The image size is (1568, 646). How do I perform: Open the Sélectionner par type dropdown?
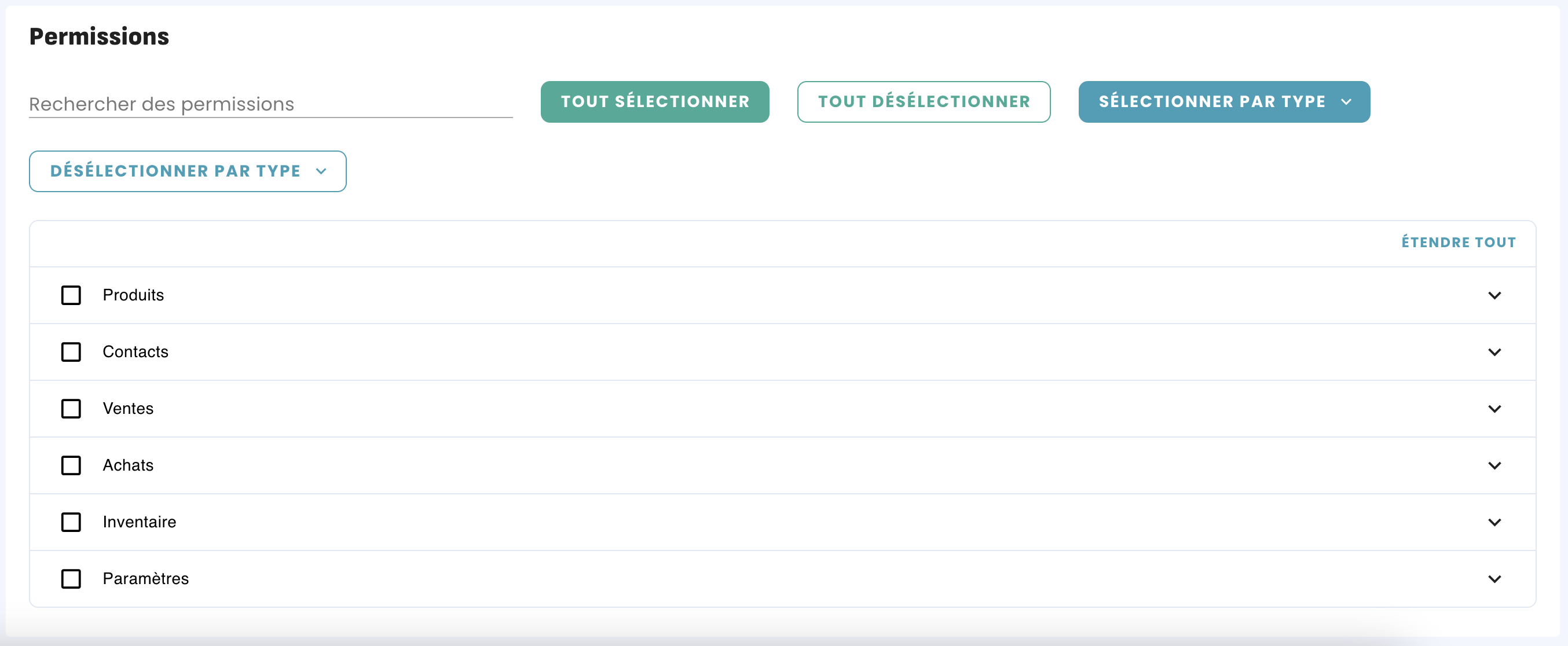click(1223, 101)
